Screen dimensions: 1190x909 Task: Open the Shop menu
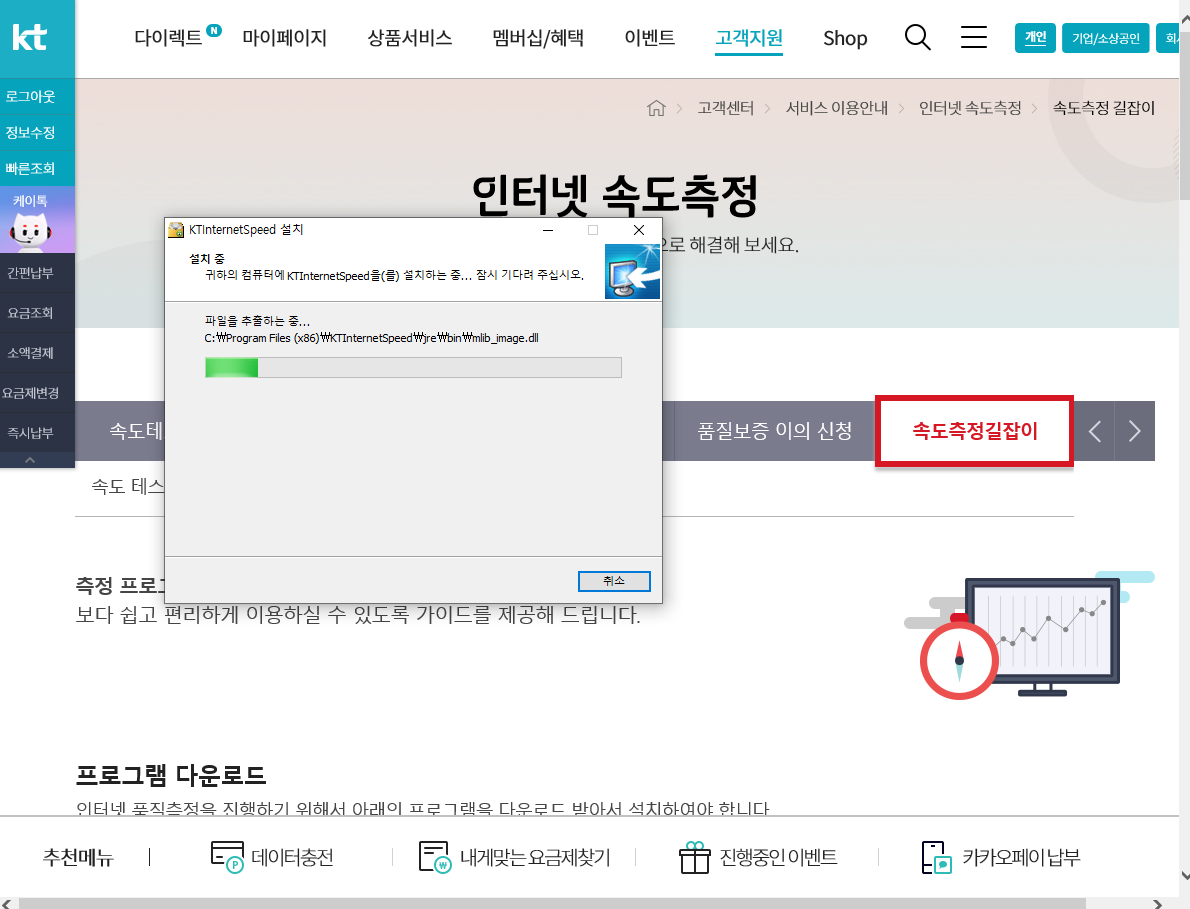[x=845, y=38]
